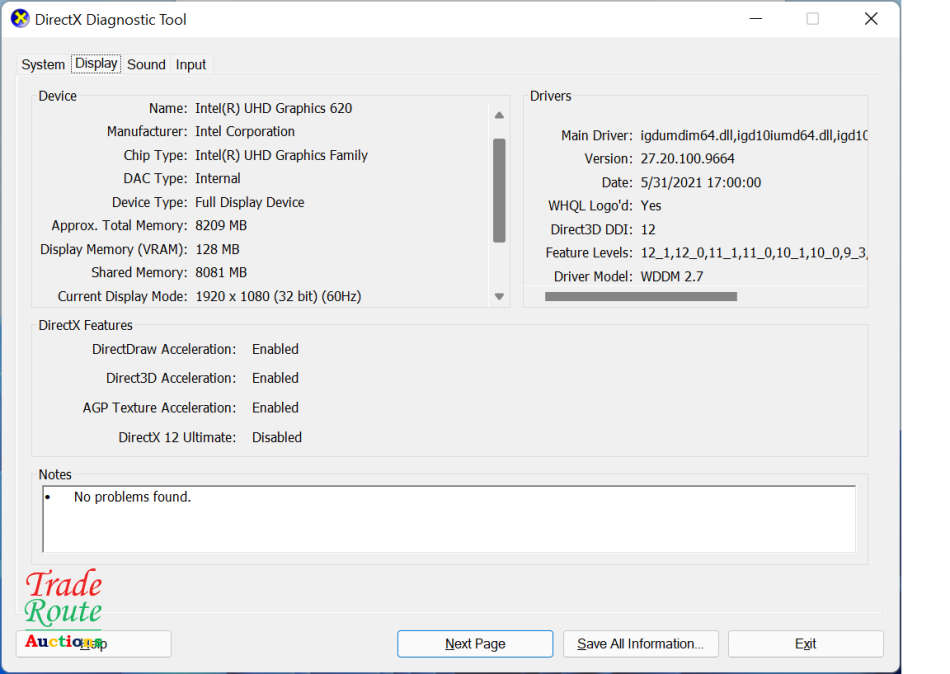Click the Device panel vertical scrollbar thumb
Viewport: 950px width, 674px height.
click(x=499, y=190)
